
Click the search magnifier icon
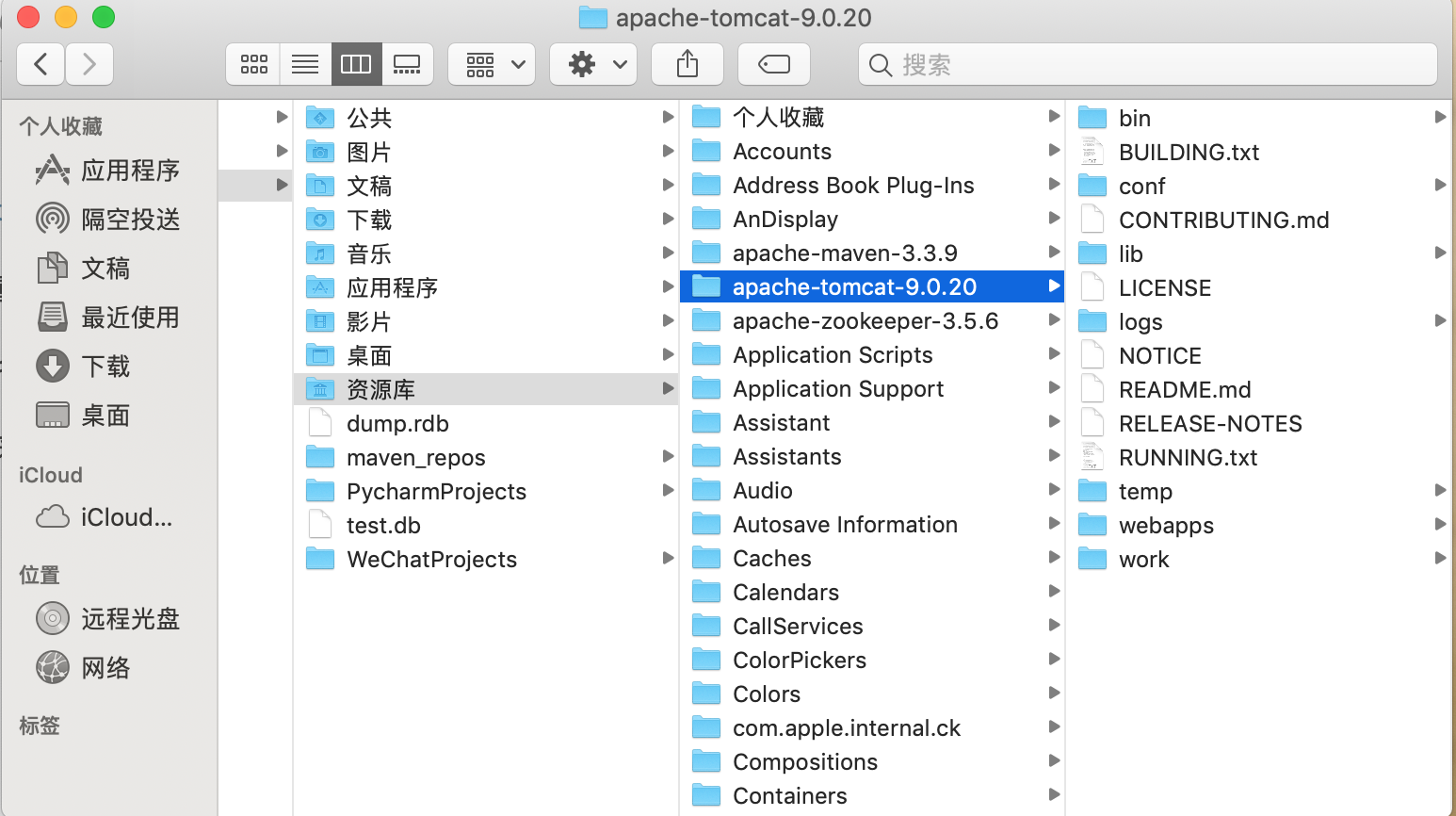(879, 64)
